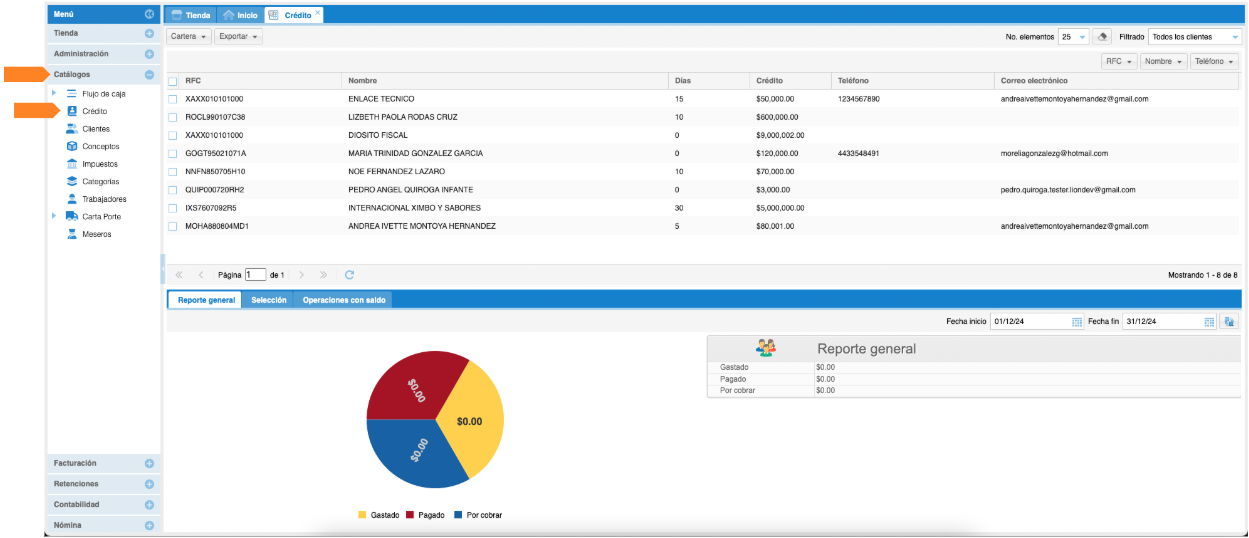Click the Exportar button
The image size is (1249, 538).
238,37
